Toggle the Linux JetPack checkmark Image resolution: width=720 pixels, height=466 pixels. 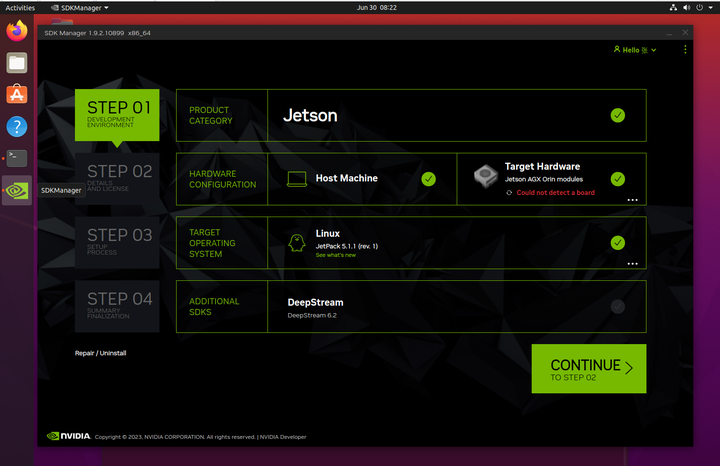pyautogui.click(x=618, y=242)
